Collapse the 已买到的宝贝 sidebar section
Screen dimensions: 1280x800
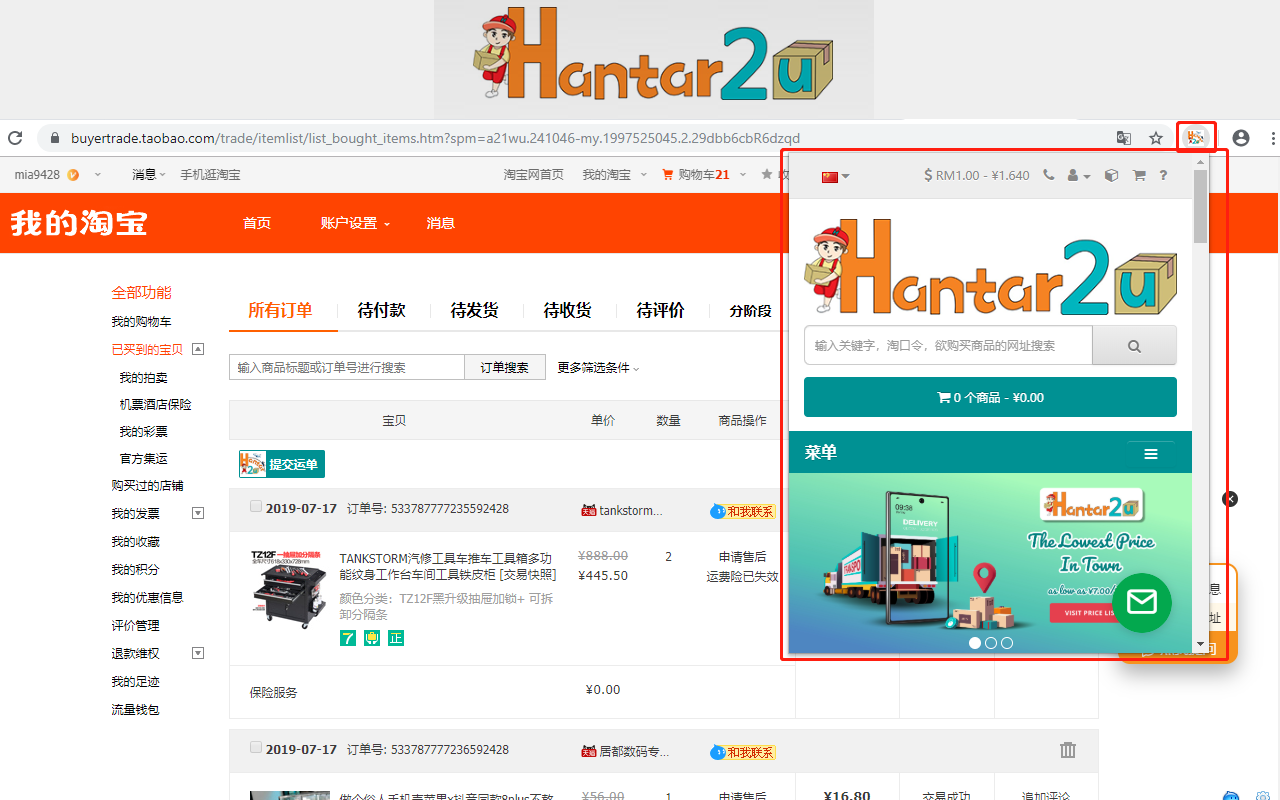tap(198, 349)
